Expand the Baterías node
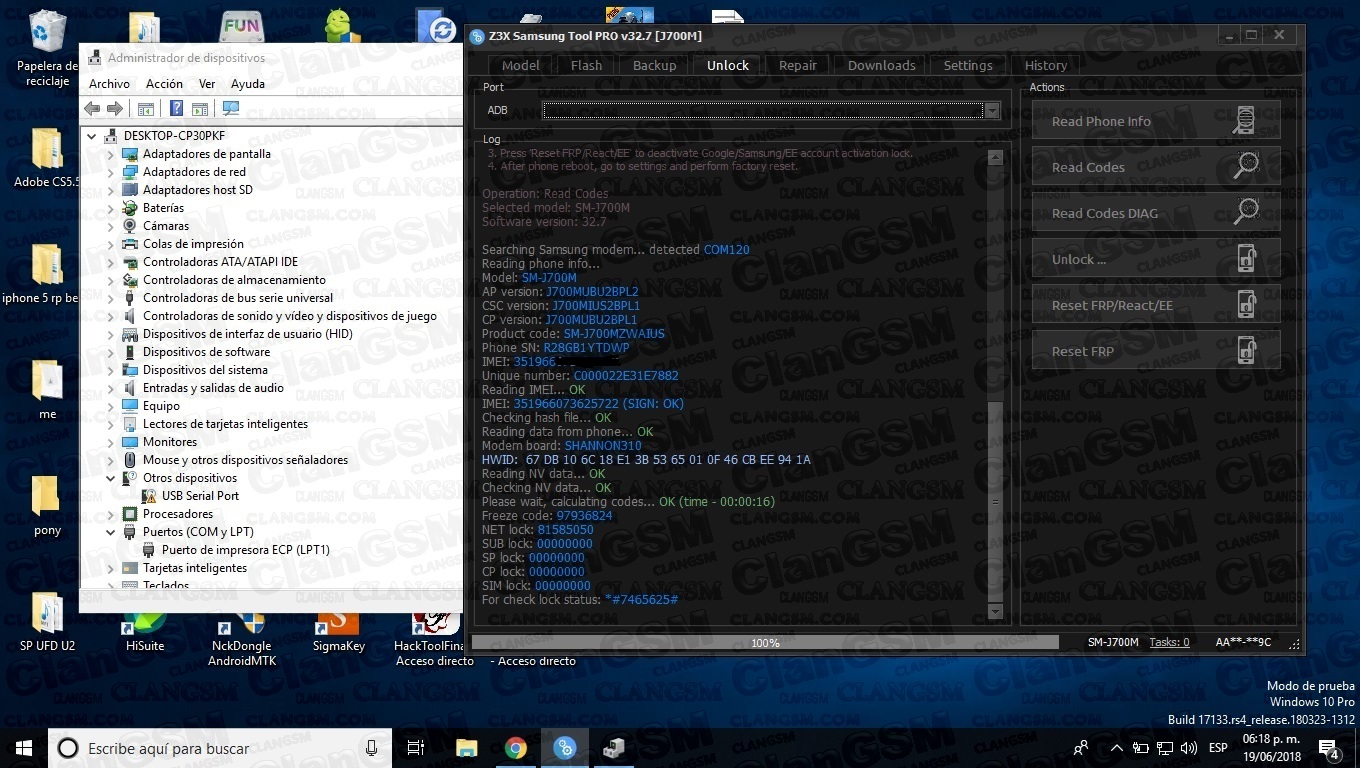1360x768 pixels. (x=111, y=208)
